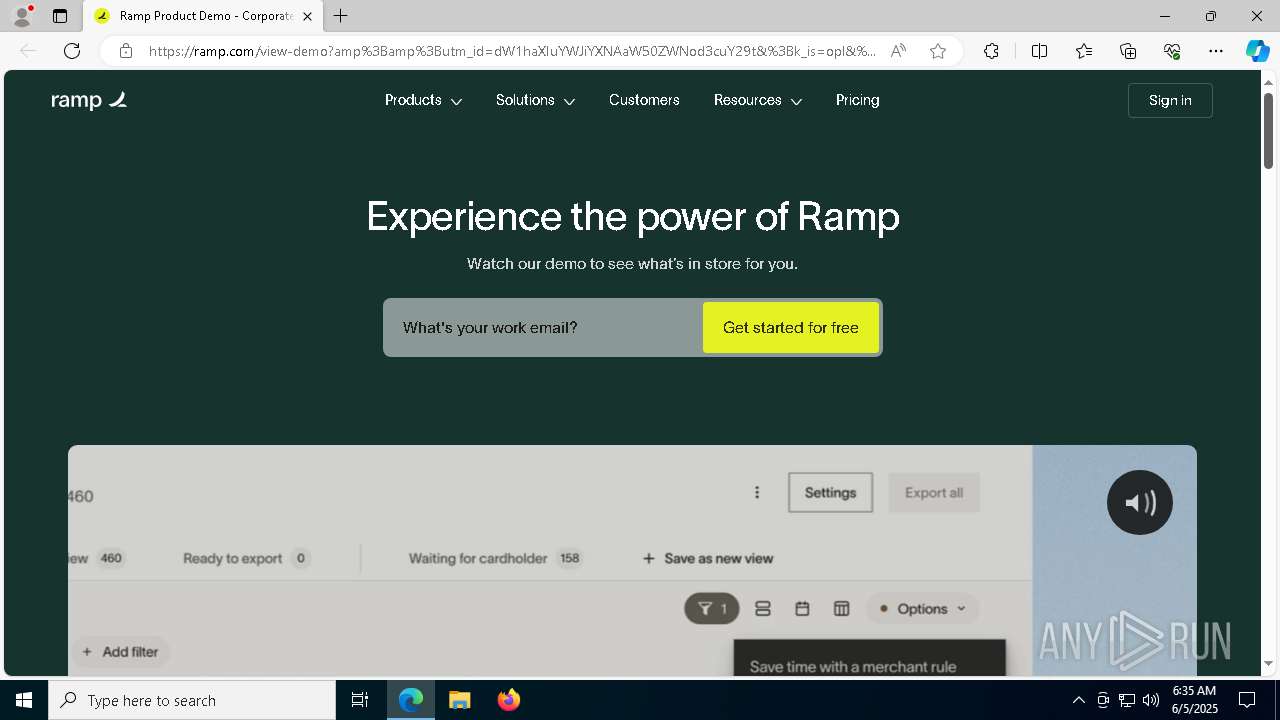The width and height of the screenshot is (1280, 720).
Task: Open the Favorites list icon
Action: coord(1084,51)
